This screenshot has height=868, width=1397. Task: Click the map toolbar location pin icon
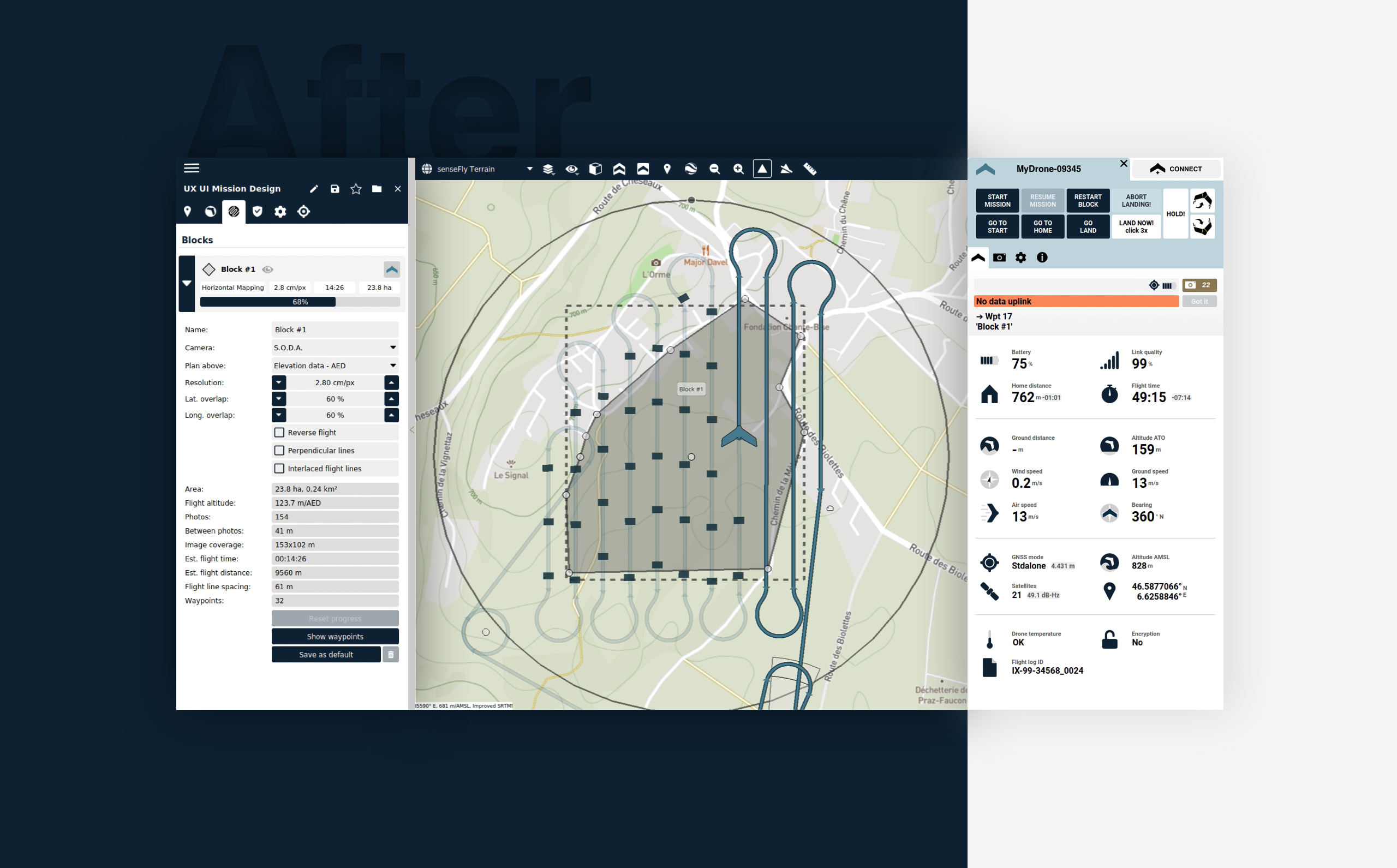[x=667, y=169]
